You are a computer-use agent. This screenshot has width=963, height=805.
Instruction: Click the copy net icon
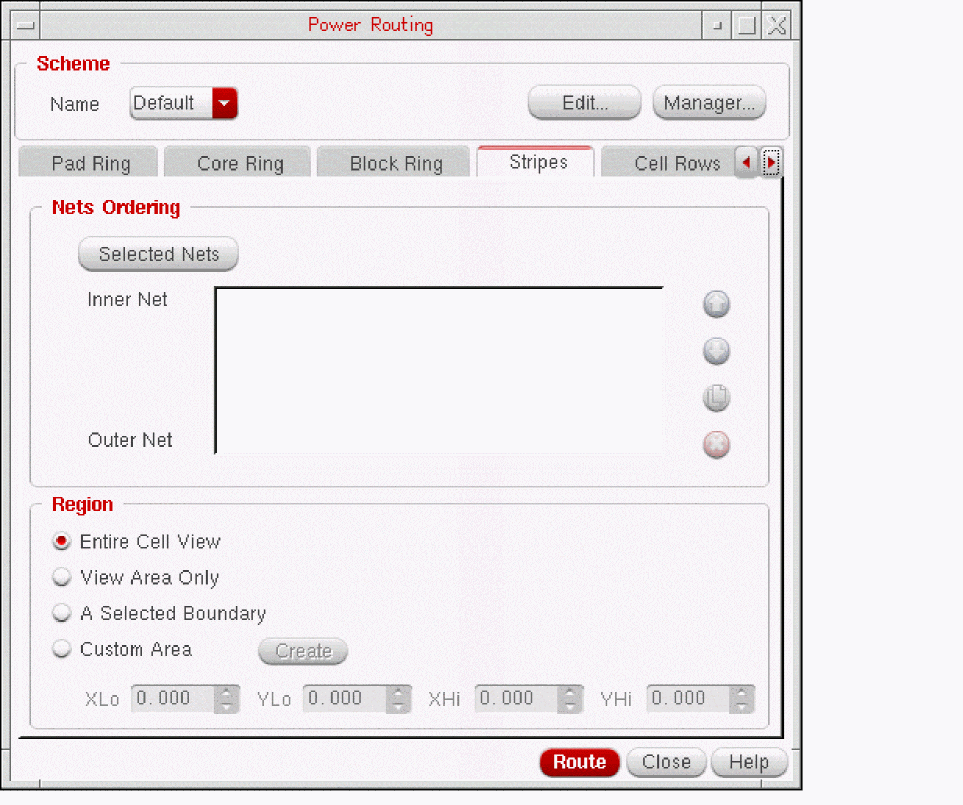point(716,398)
